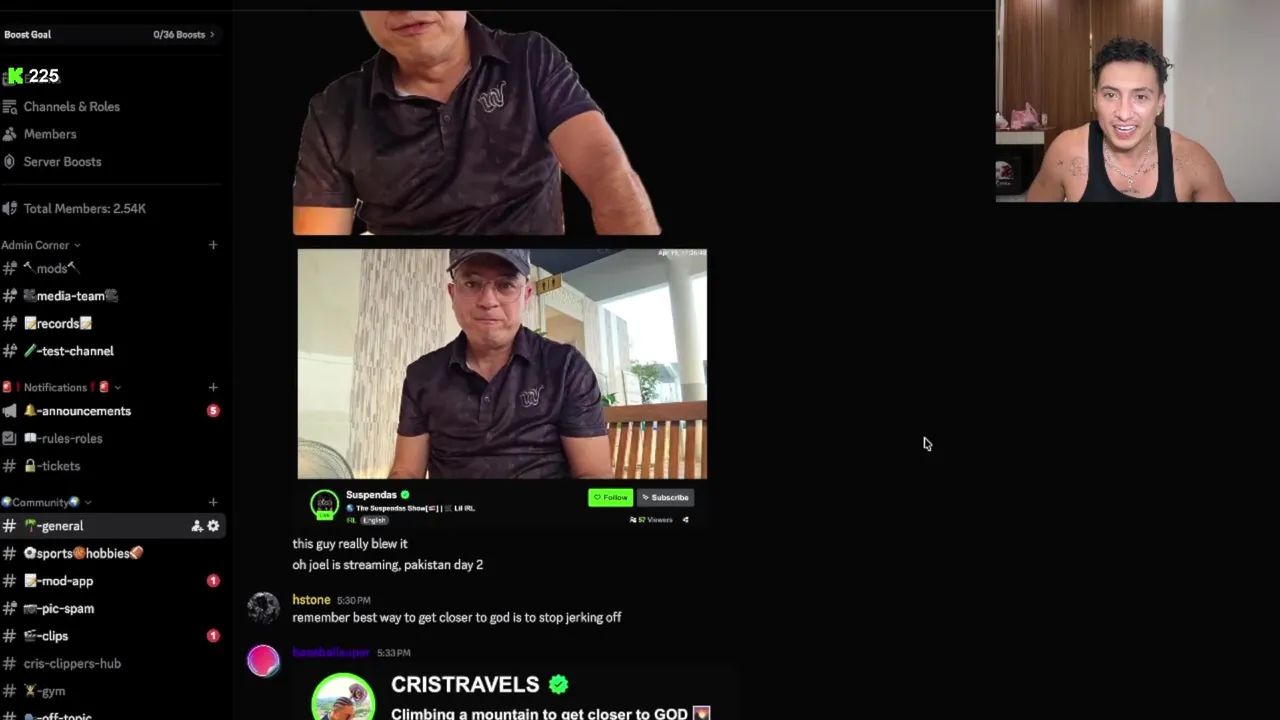
Task: Open hstone's avatar profile
Action: [264, 608]
